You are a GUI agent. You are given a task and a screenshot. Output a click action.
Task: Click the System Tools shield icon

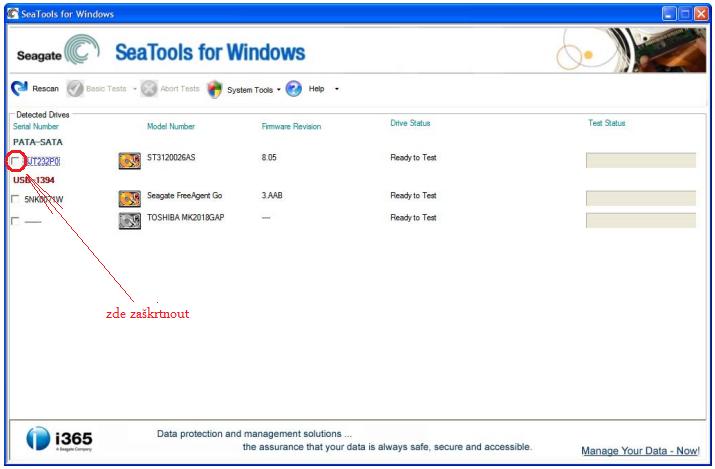tap(214, 89)
